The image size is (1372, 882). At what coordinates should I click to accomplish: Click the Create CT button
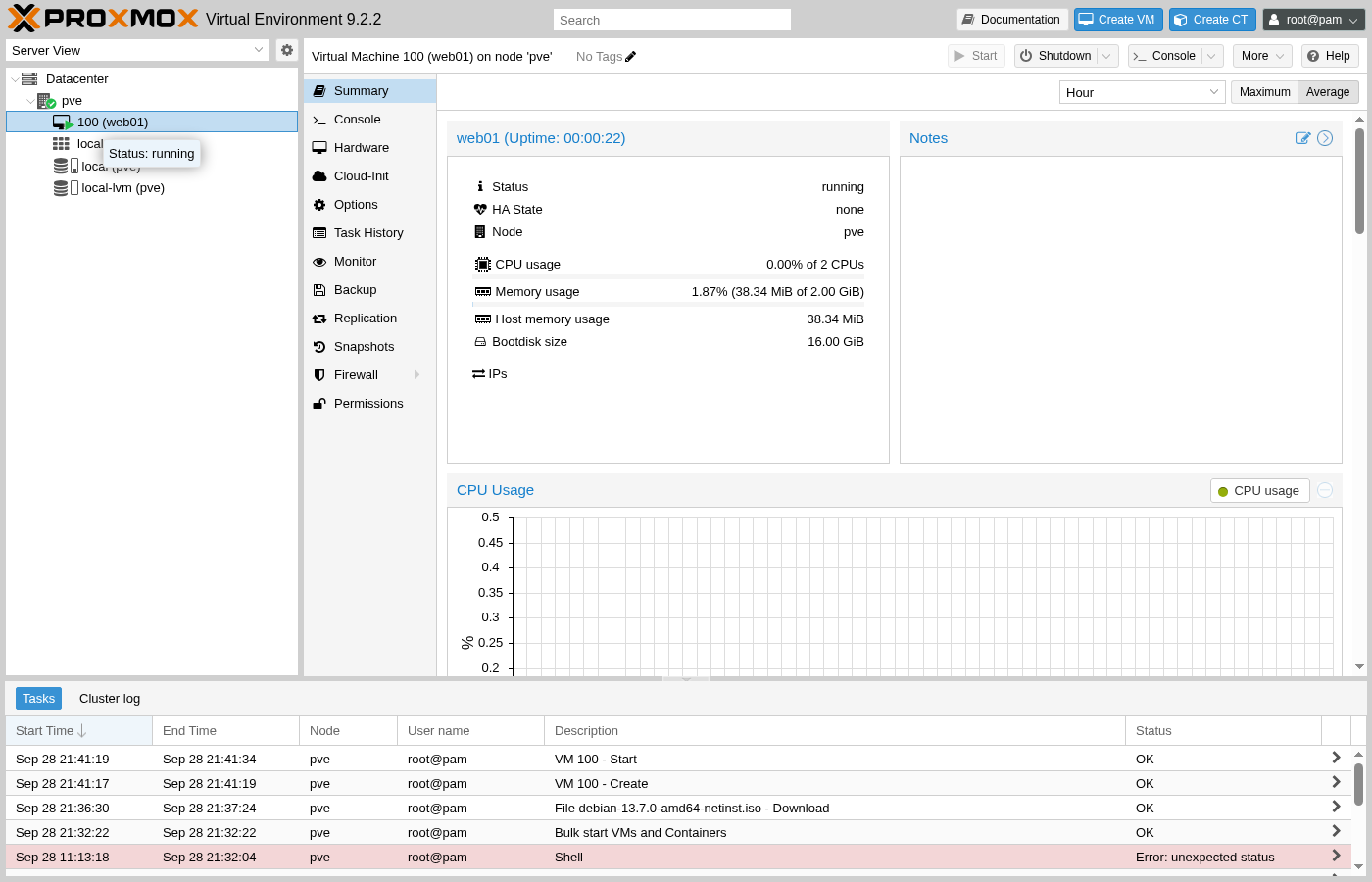click(1212, 20)
